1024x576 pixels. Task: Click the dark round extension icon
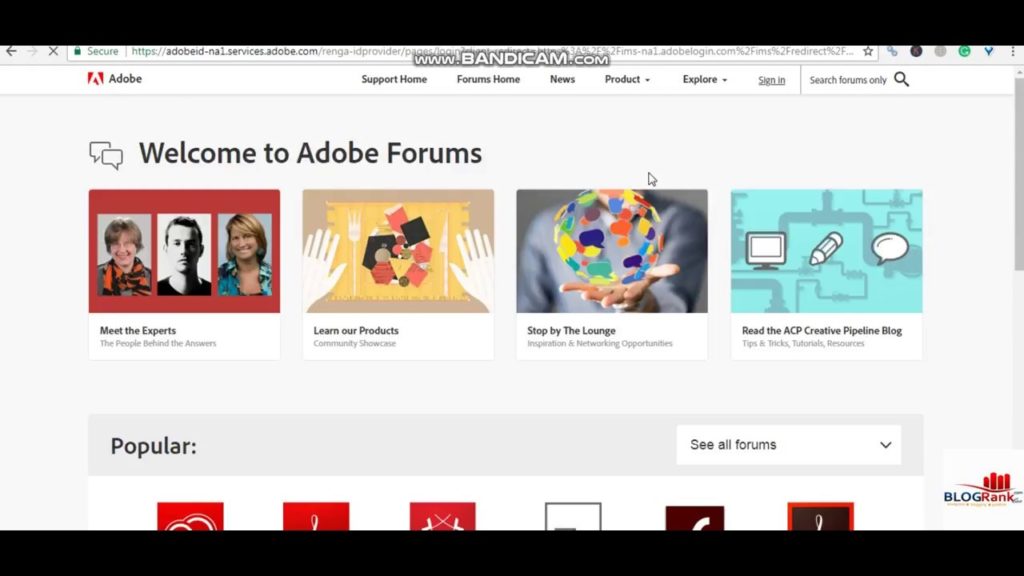916,51
